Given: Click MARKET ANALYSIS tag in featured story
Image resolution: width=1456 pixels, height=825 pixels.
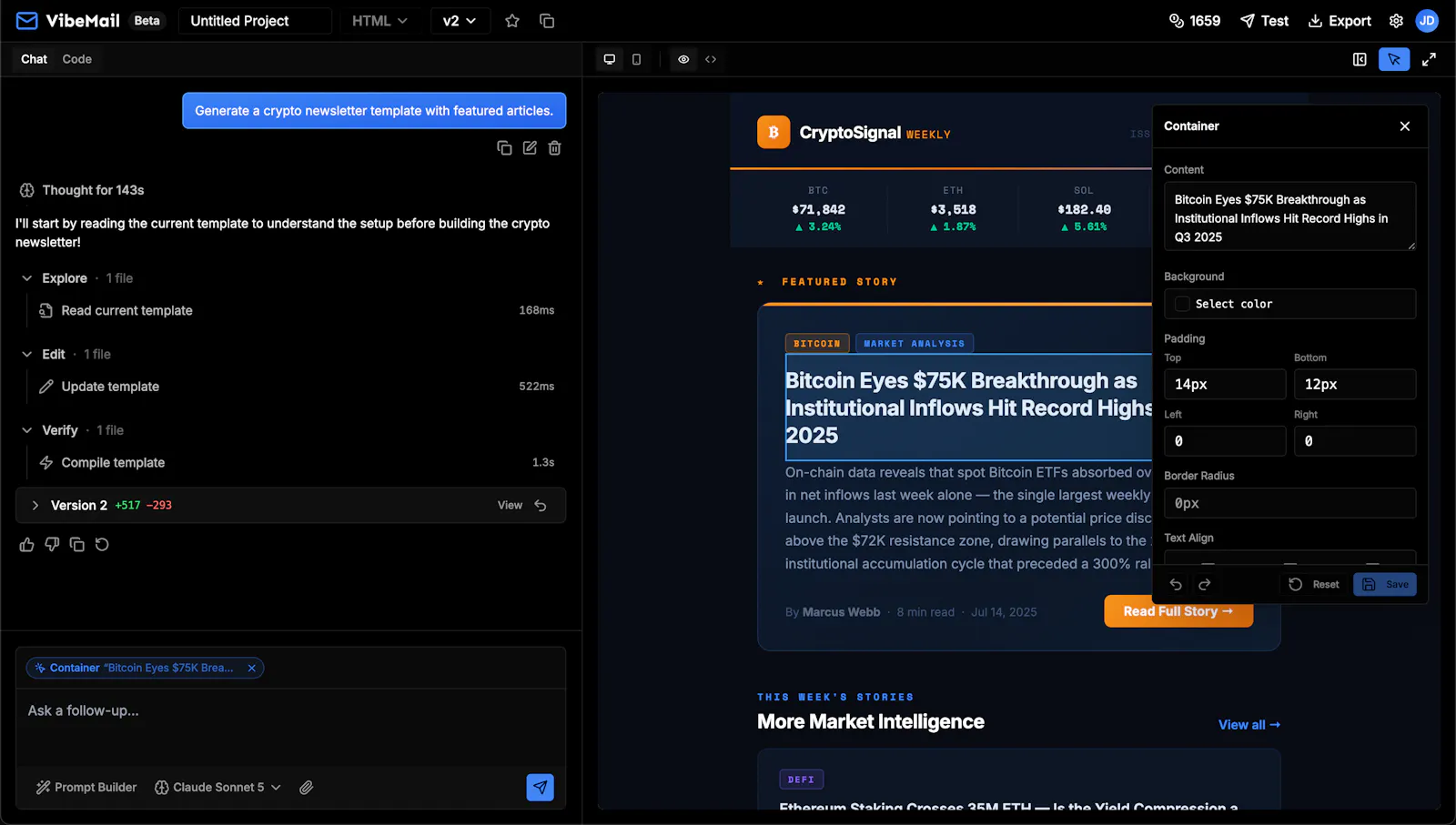Looking at the screenshot, I should tap(915, 344).
